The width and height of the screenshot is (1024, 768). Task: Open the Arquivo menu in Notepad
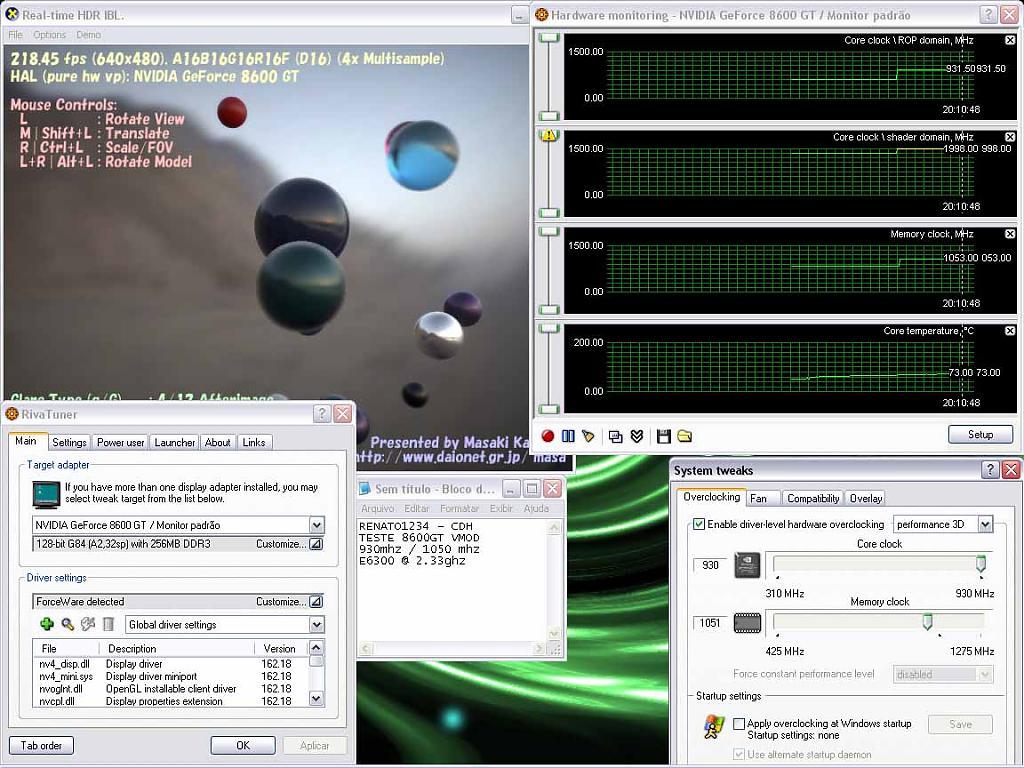tap(377, 508)
